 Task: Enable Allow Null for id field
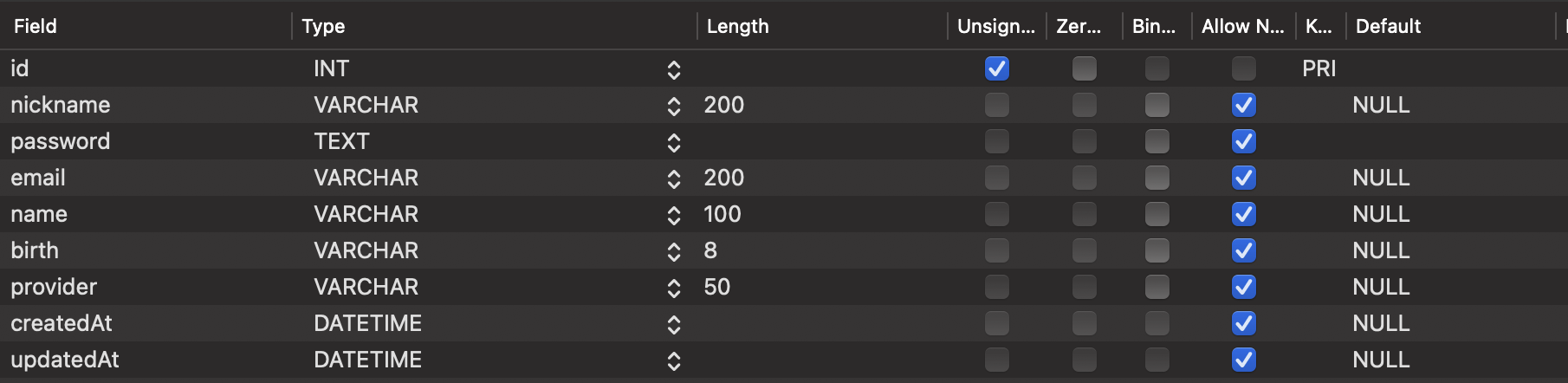point(1244,68)
